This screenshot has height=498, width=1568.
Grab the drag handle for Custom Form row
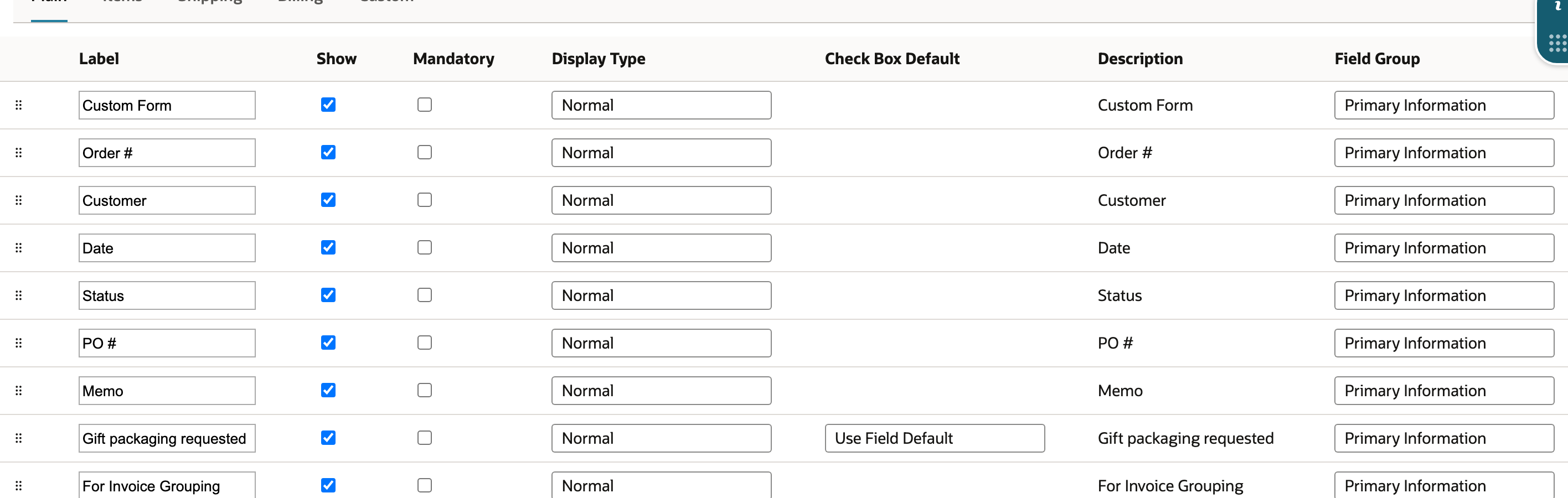tap(18, 105)
